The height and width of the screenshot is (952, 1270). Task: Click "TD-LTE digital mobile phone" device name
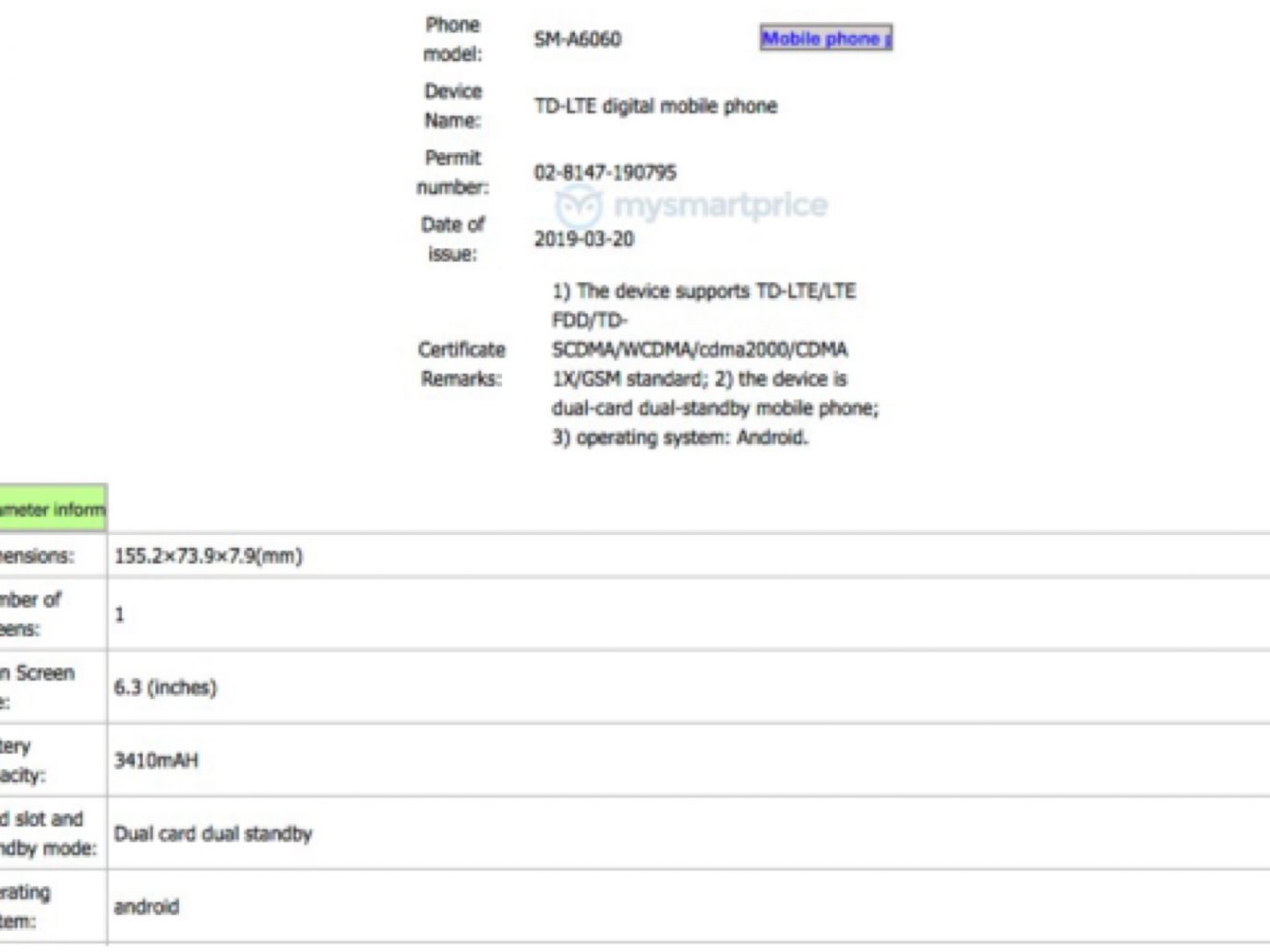click(655, 106)
